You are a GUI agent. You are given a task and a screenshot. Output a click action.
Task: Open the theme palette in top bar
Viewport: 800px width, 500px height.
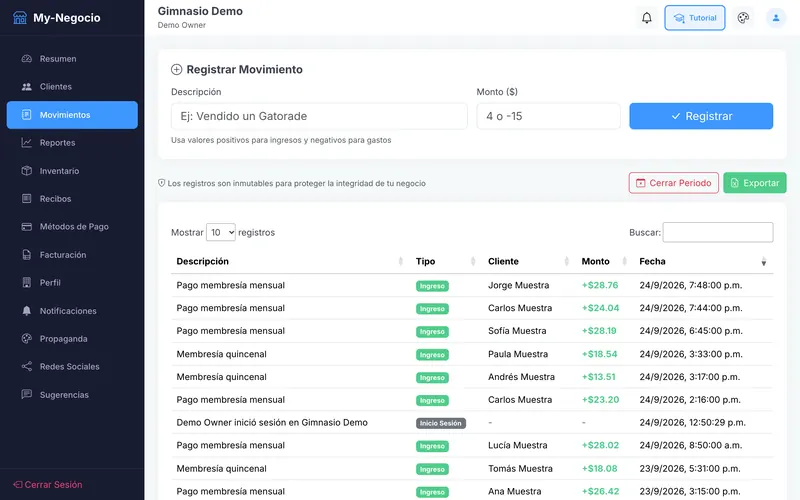[743, 18]
